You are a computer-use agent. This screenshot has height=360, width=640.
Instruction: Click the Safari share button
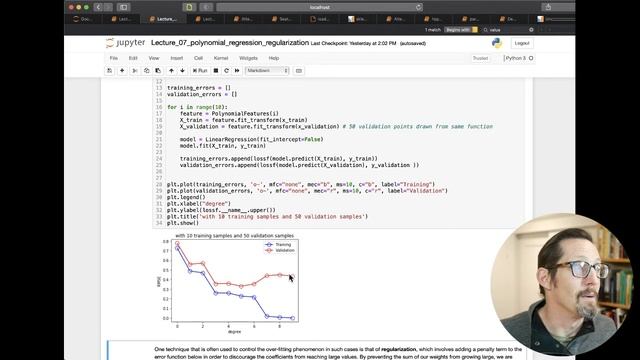point(548,7)
